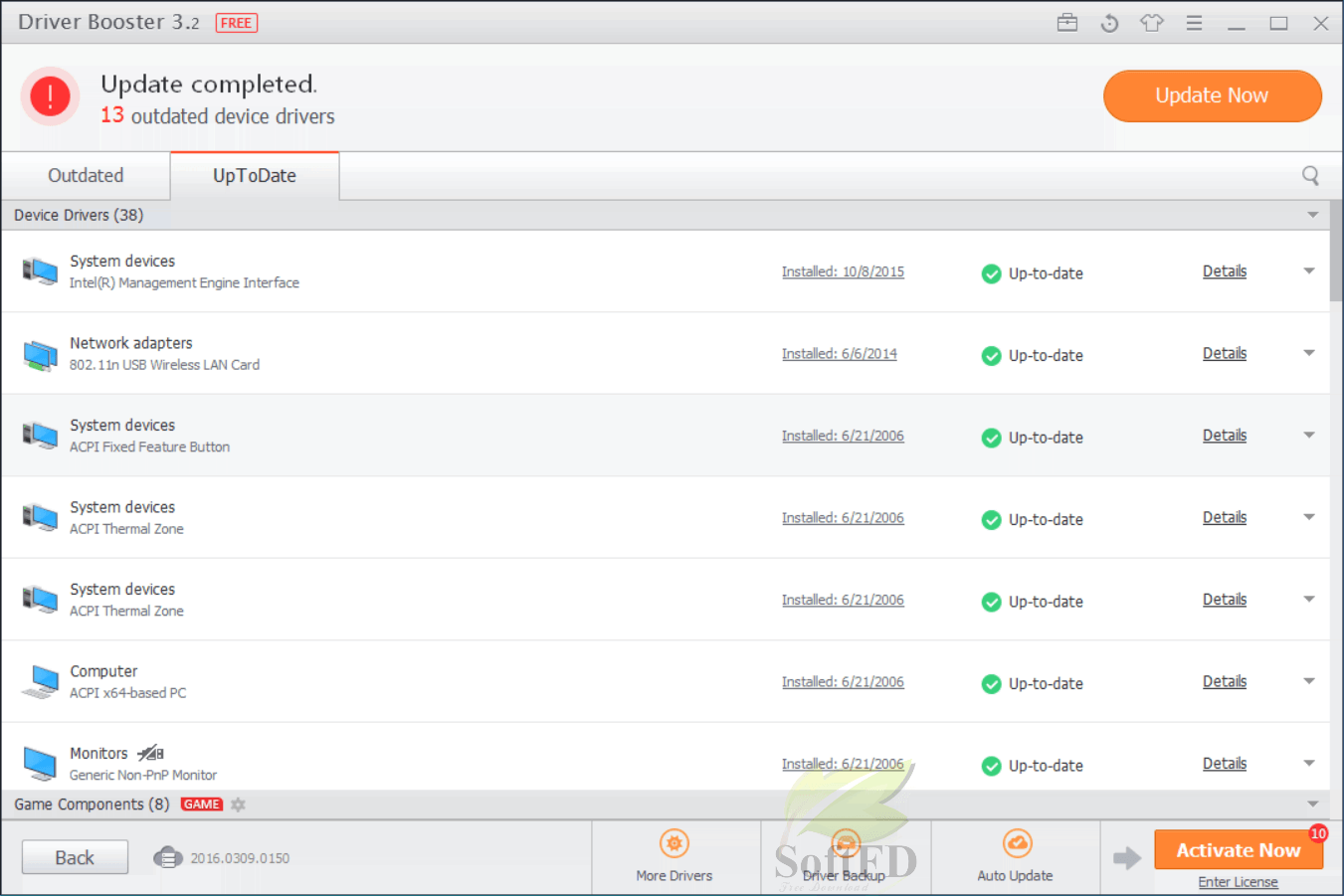Click the Activate Now button
Screen dimensions: 1344x896
pyautogui.click(x=1239, y=850)
